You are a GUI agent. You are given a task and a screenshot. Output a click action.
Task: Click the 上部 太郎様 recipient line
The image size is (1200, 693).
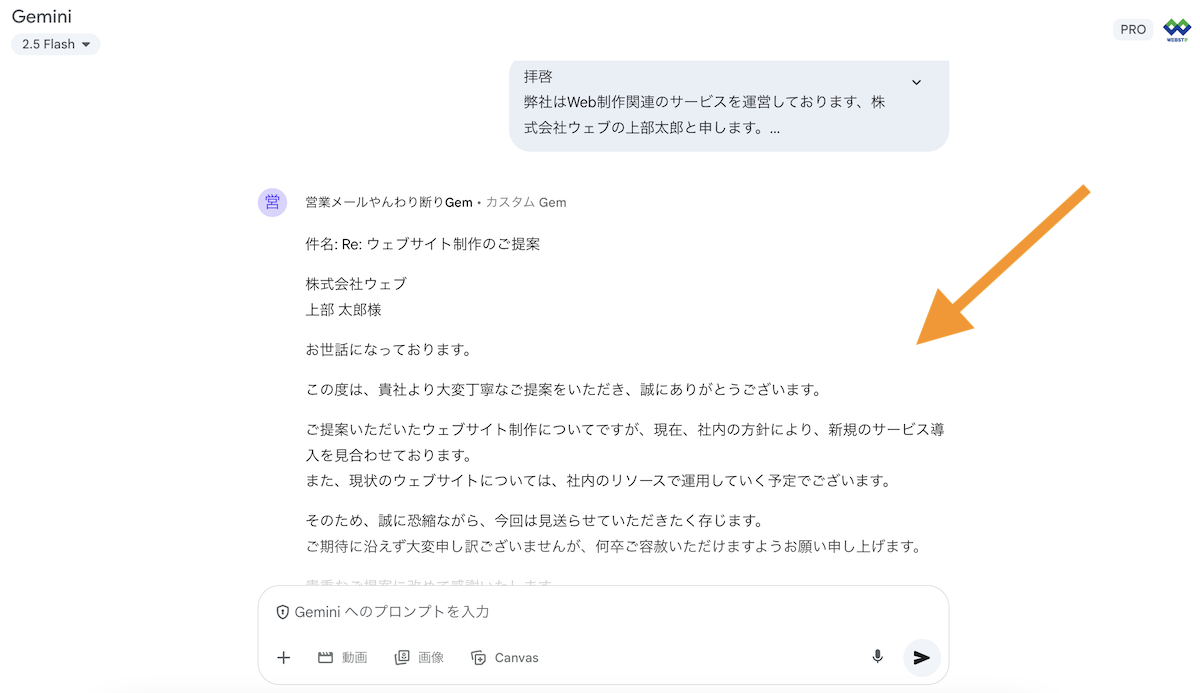tap(344, 310)
